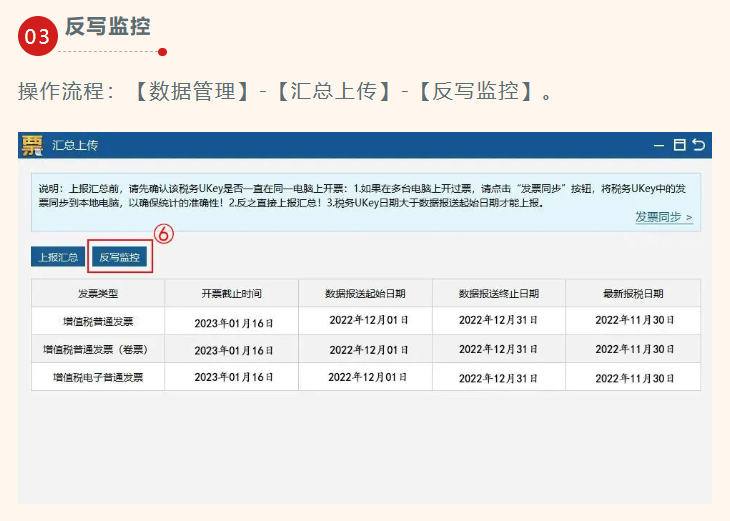Select the 增值税普通发票（卷票） row
This screenshot has height=521, width=730.
click(x=98, y=350)
